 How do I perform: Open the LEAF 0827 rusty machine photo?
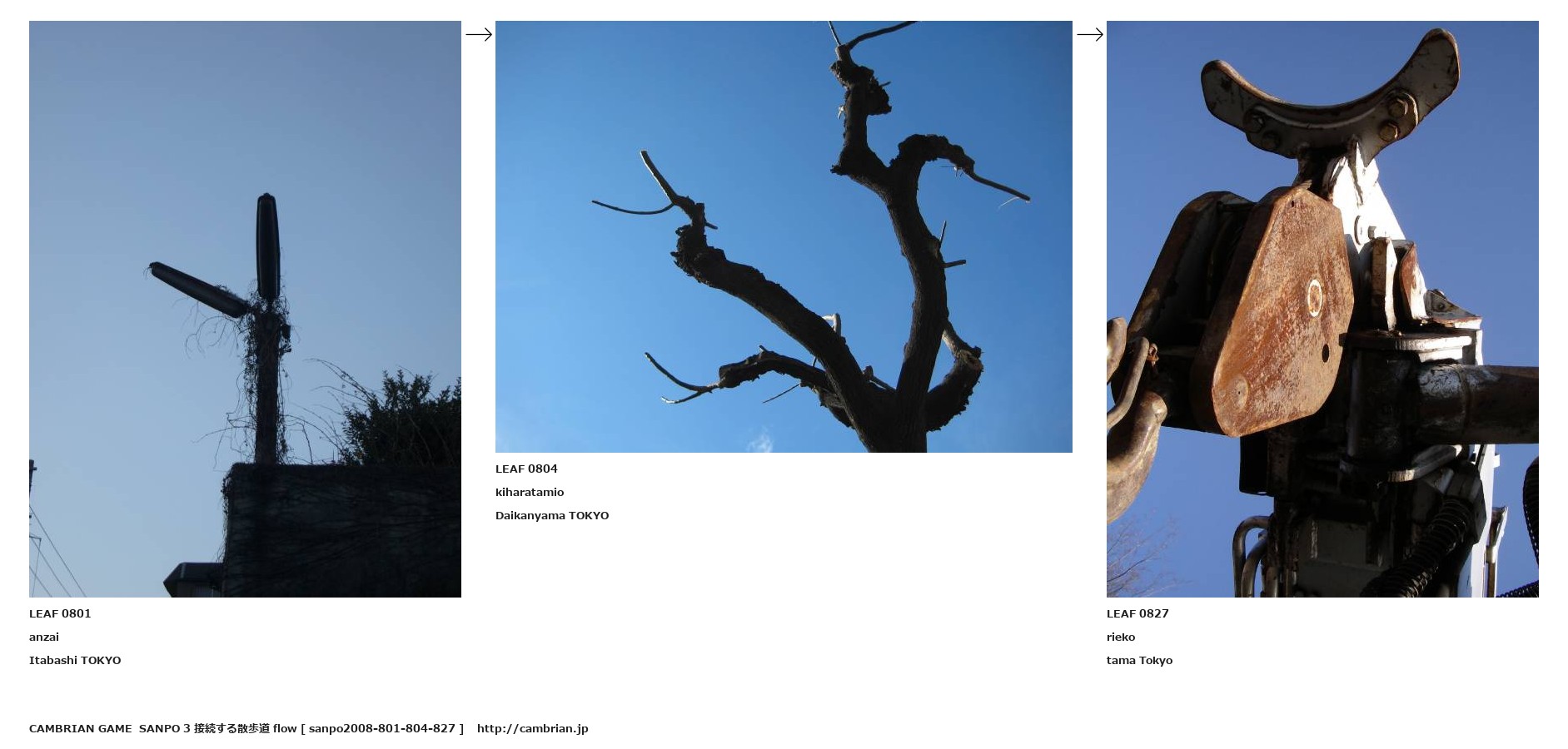(x=1322, y=309)
